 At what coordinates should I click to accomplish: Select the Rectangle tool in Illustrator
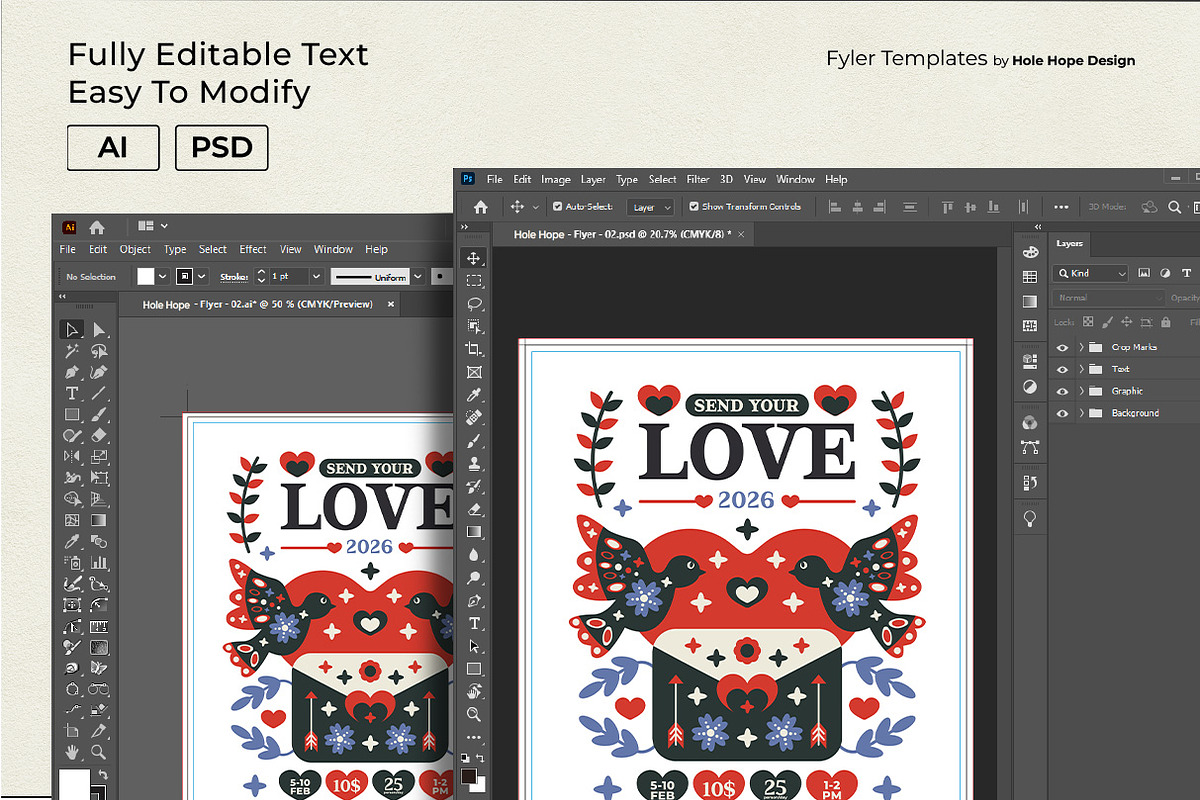[x=71, y=414]
